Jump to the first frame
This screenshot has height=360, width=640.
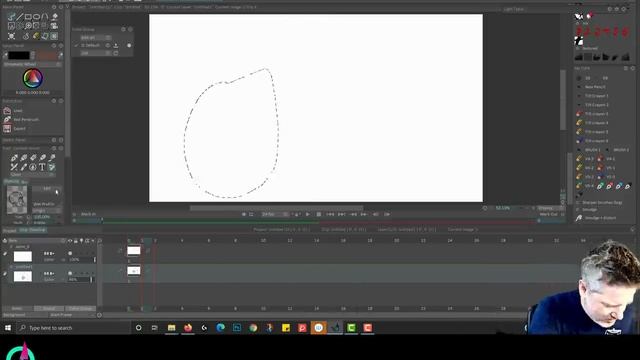coord(330,214)
